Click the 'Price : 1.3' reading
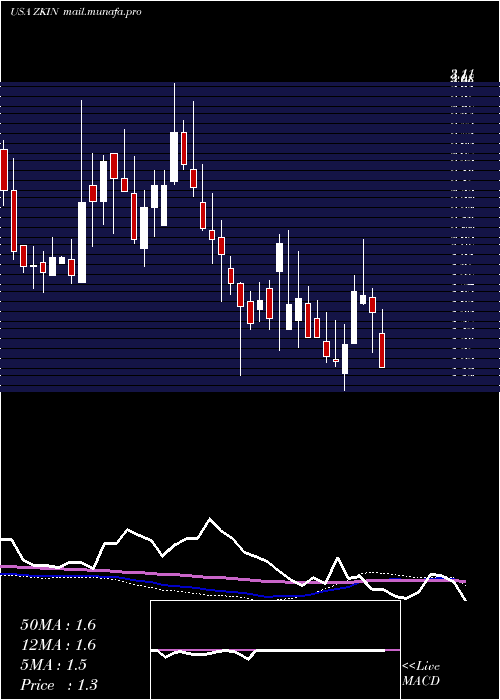This screenshot has height=700, width=500. pyautogui.click(x=59, y=685)
